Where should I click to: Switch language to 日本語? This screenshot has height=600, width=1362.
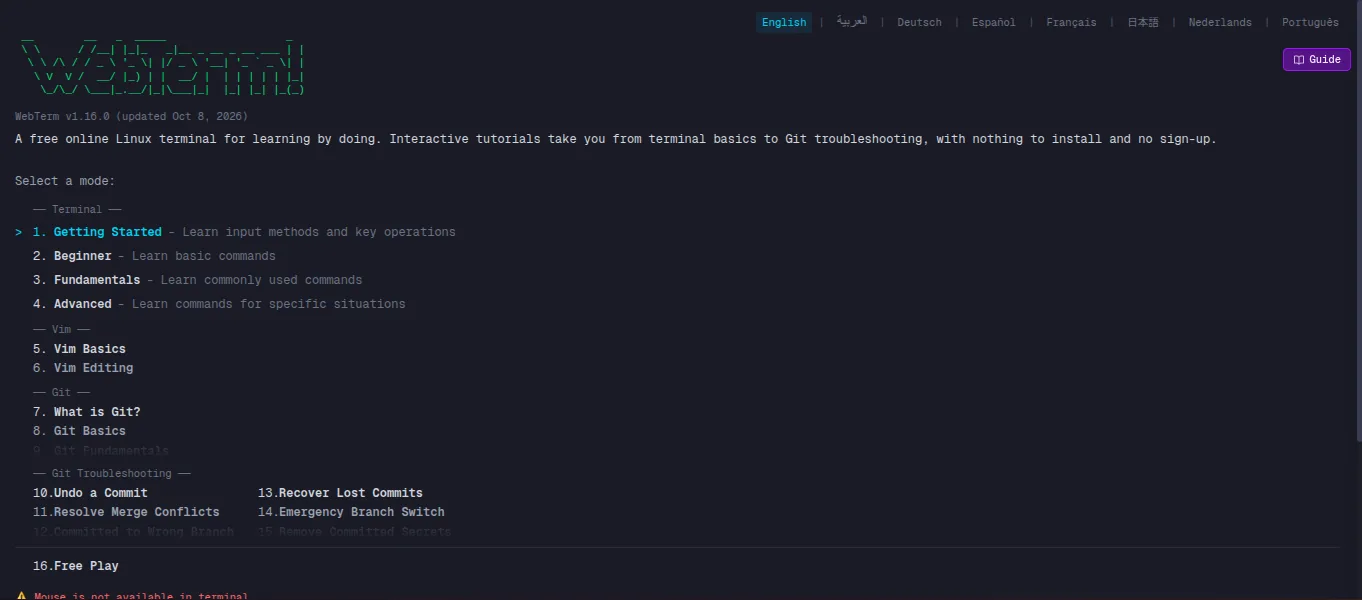1143,22
